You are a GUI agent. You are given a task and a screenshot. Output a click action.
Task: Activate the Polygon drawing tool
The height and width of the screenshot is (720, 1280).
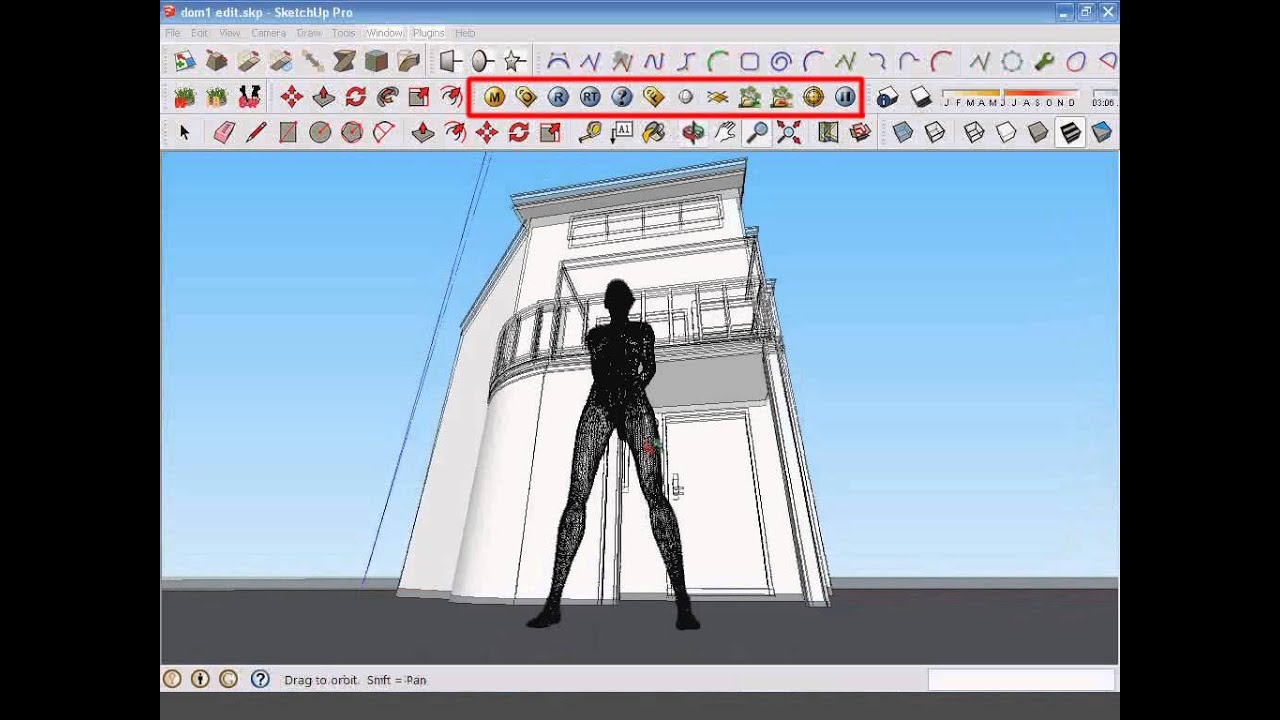pyautogui.click(x=352, y=132)
